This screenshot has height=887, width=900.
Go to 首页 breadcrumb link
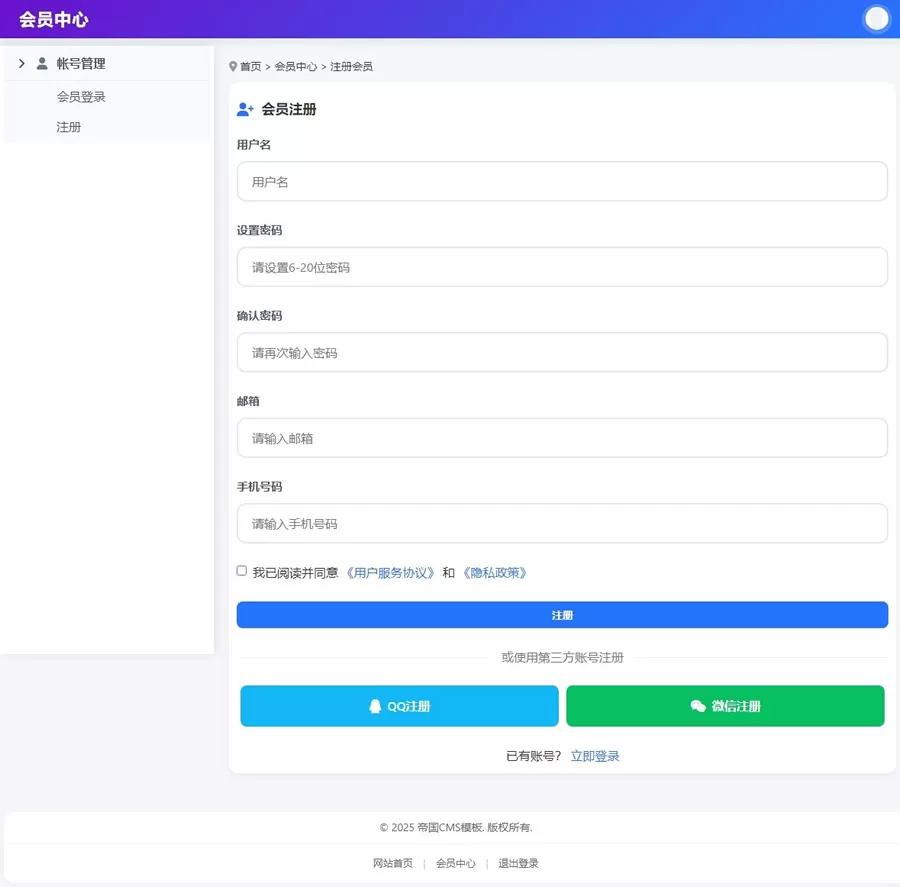coord(250,67)
